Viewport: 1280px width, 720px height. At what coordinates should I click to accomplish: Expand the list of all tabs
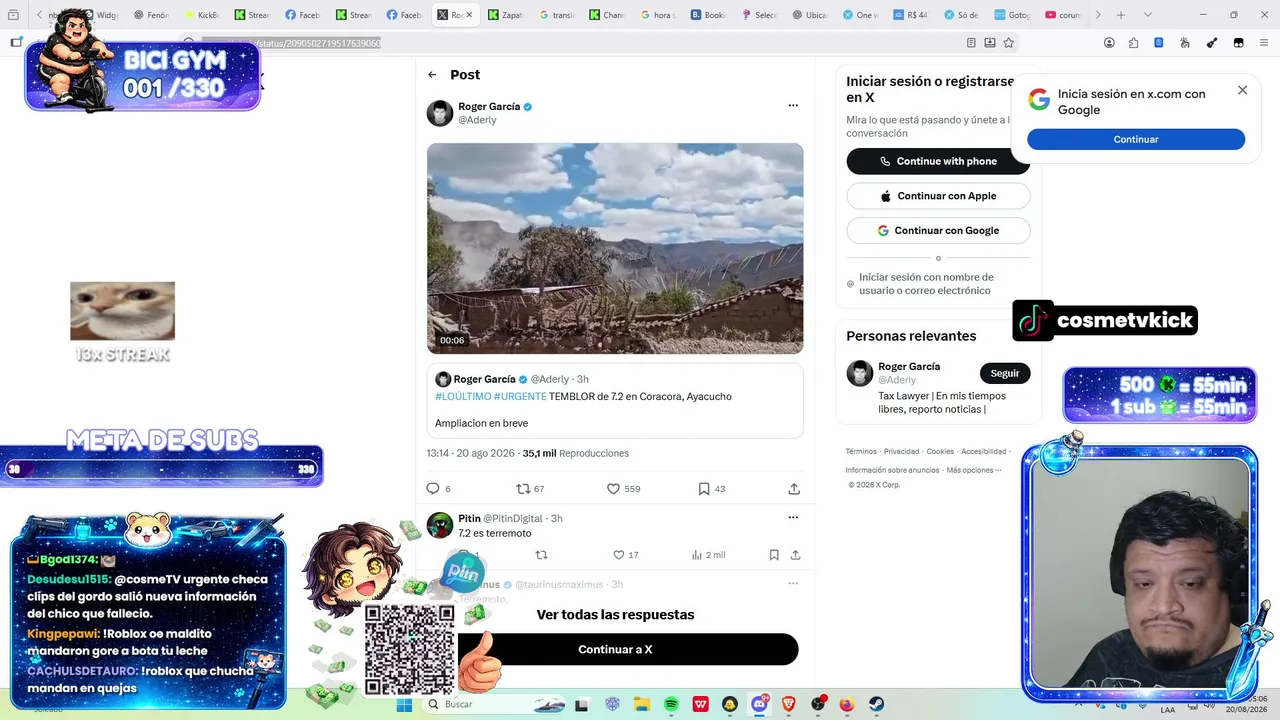(x=1147, y=15)
